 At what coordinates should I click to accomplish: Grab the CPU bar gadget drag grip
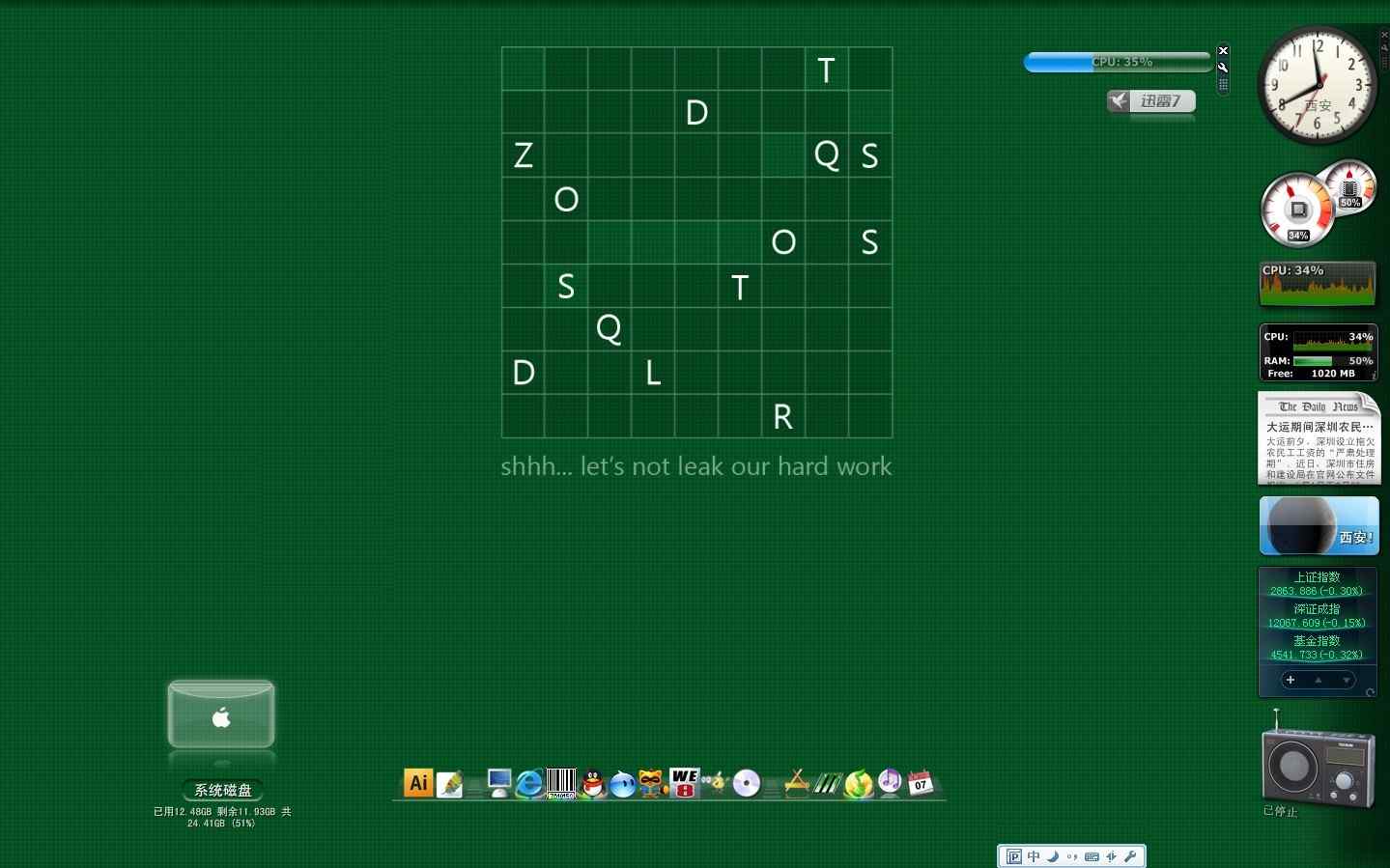point(1223,85)
